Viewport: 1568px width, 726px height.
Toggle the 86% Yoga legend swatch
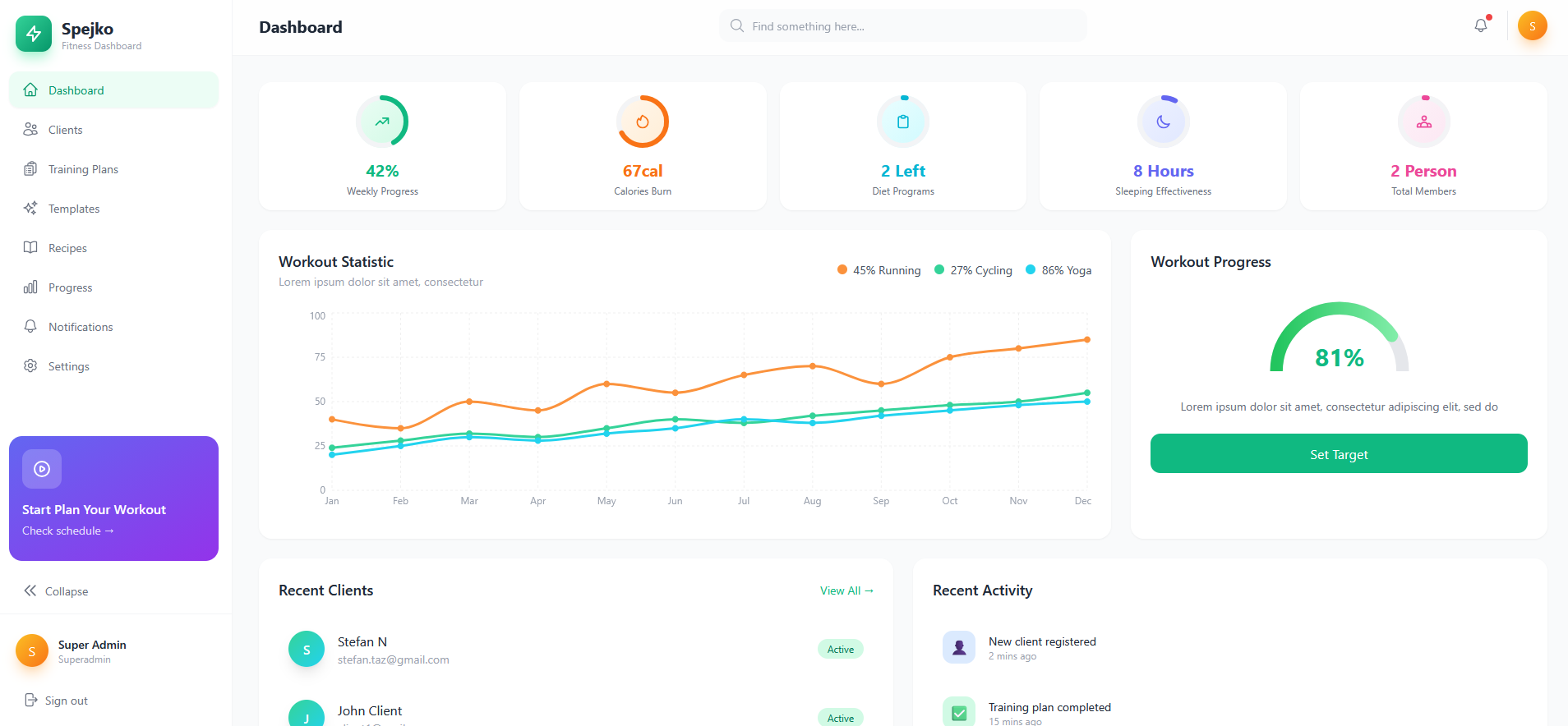(x=1031, y=269)
